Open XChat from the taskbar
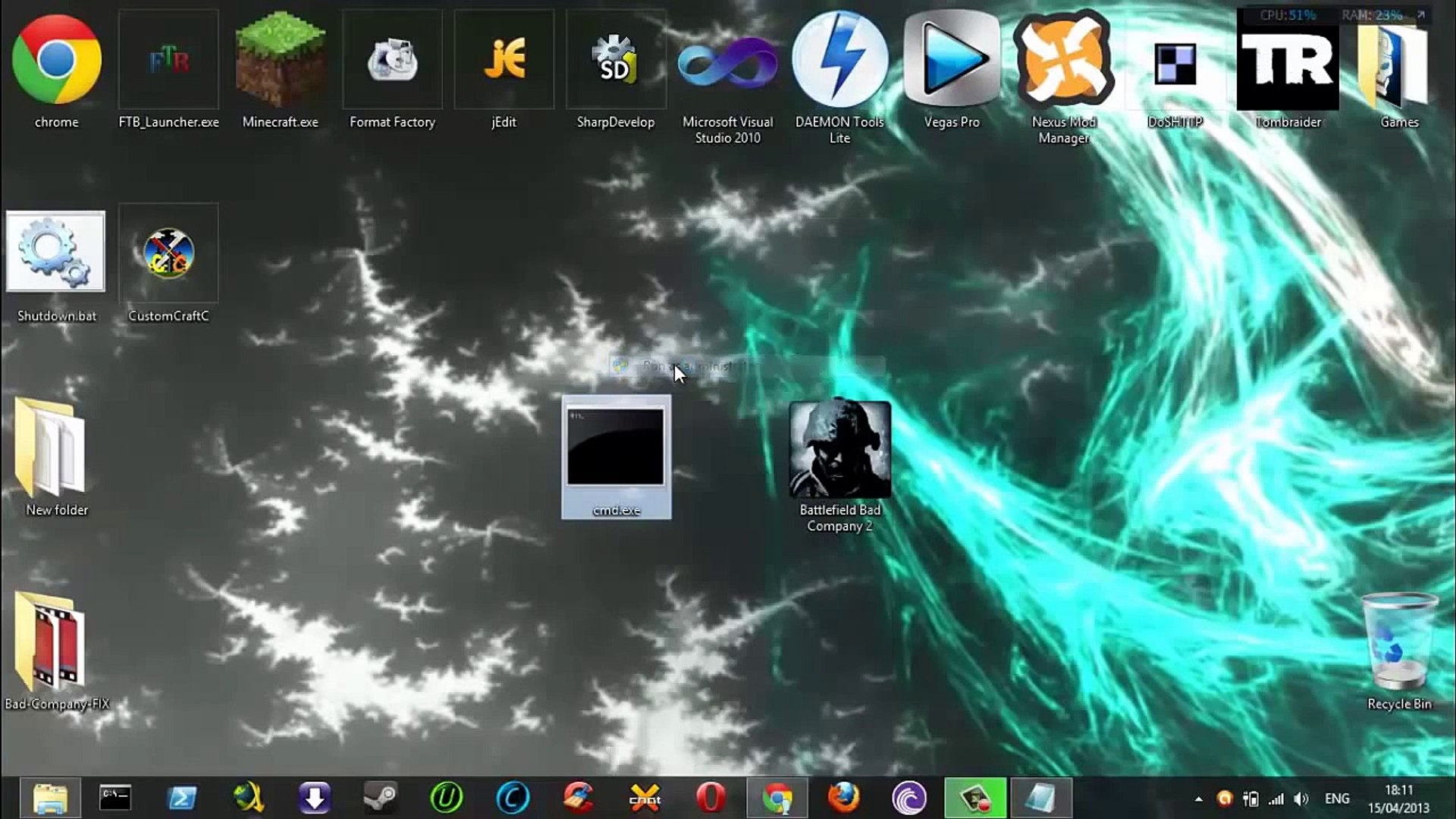 645,798
